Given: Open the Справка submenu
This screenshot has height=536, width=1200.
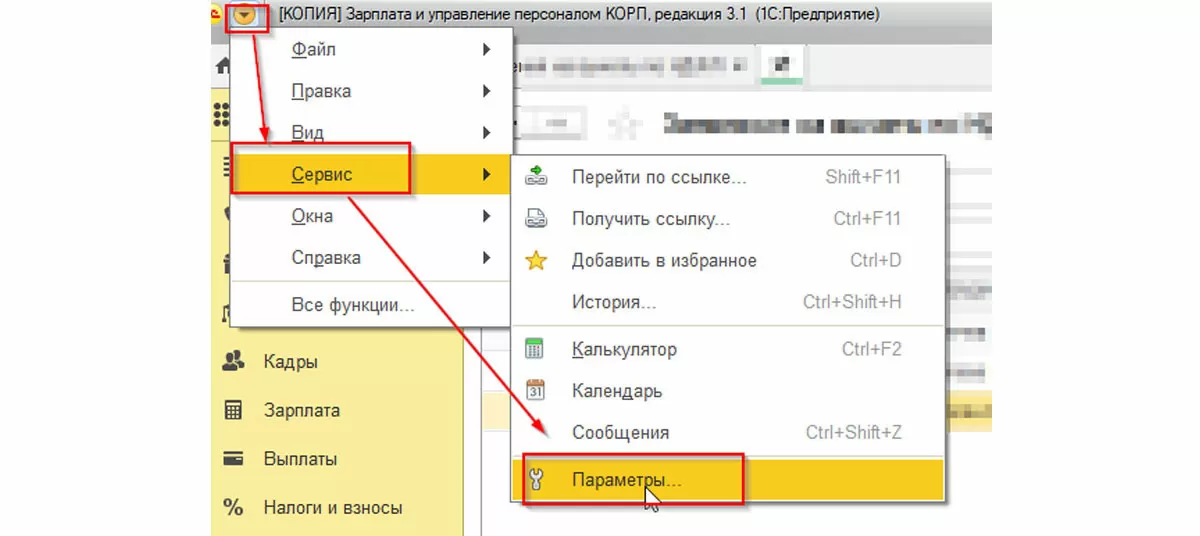Looking at the screenshot, I should 371,257.
